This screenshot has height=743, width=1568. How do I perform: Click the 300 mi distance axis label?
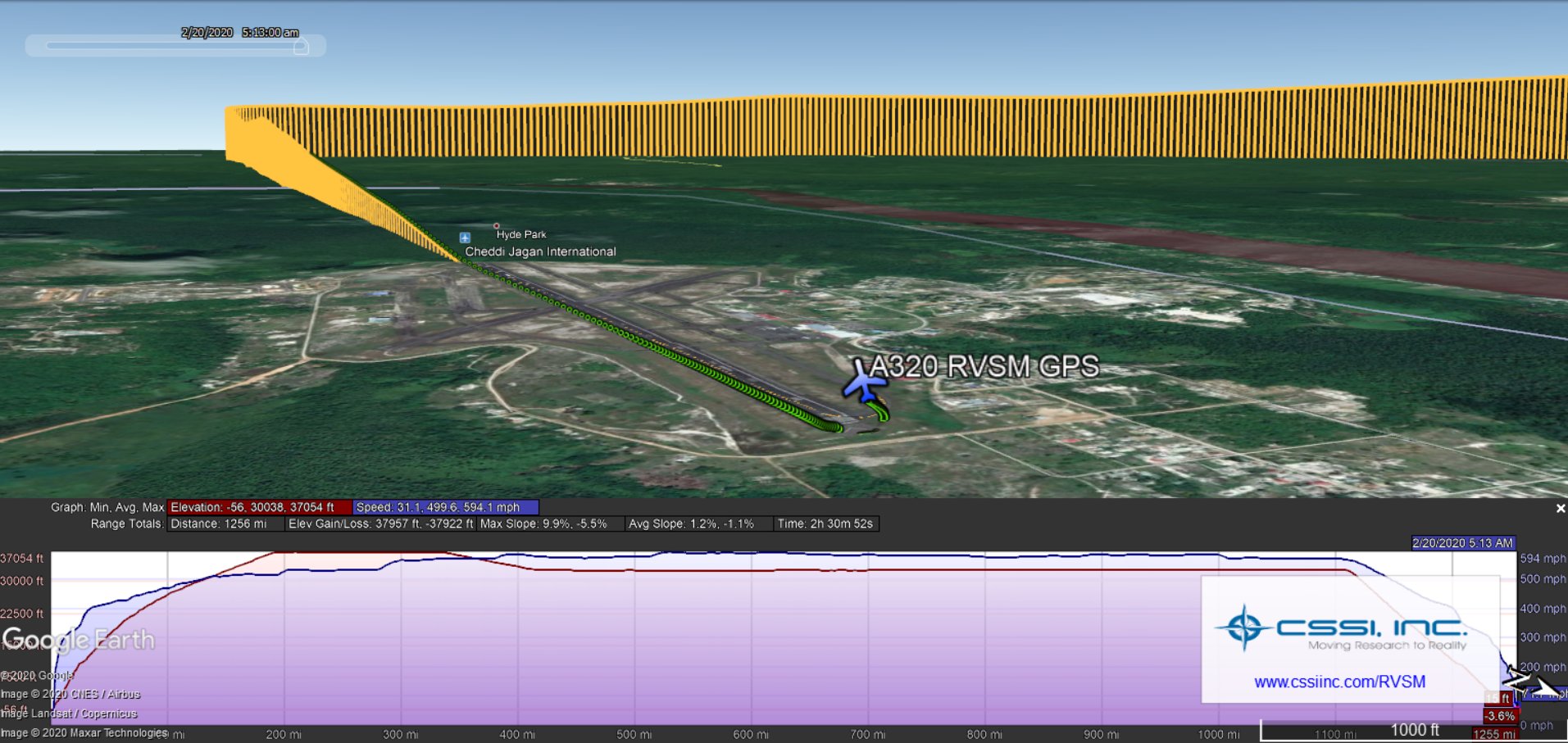point(400,734)
